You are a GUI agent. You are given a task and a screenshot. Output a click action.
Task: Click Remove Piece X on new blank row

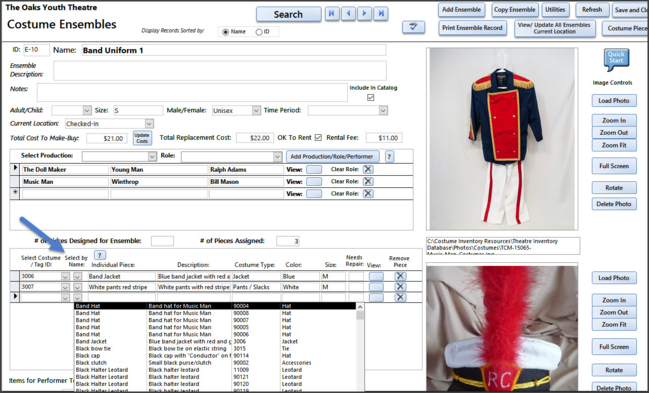(x=400, y=297)
